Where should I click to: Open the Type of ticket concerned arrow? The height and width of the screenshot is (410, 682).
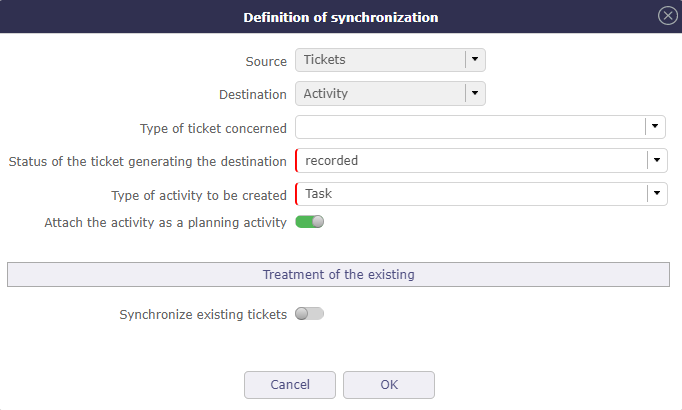pyautogui.click(x=656, y=127)
